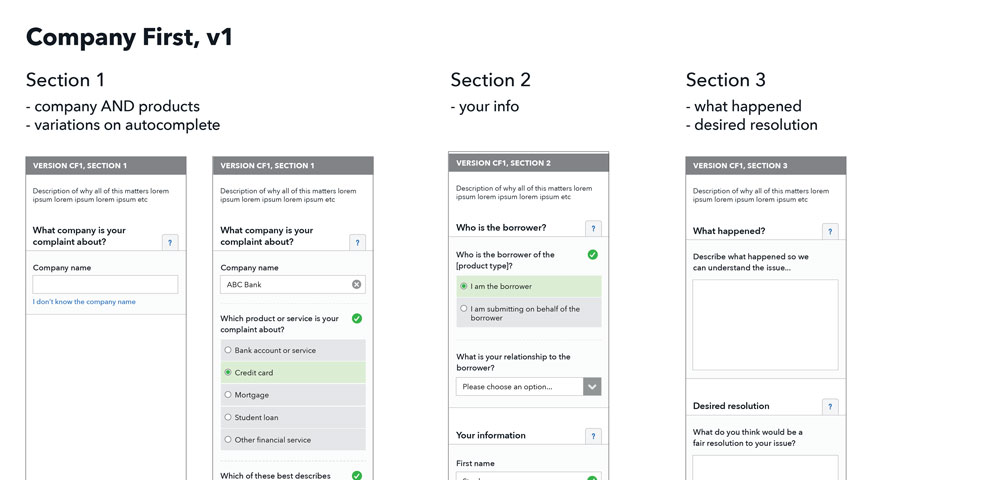Click help icon next to 'What happened?'
The width and height of the screenshot is (1000, 480).
point(830,232)
